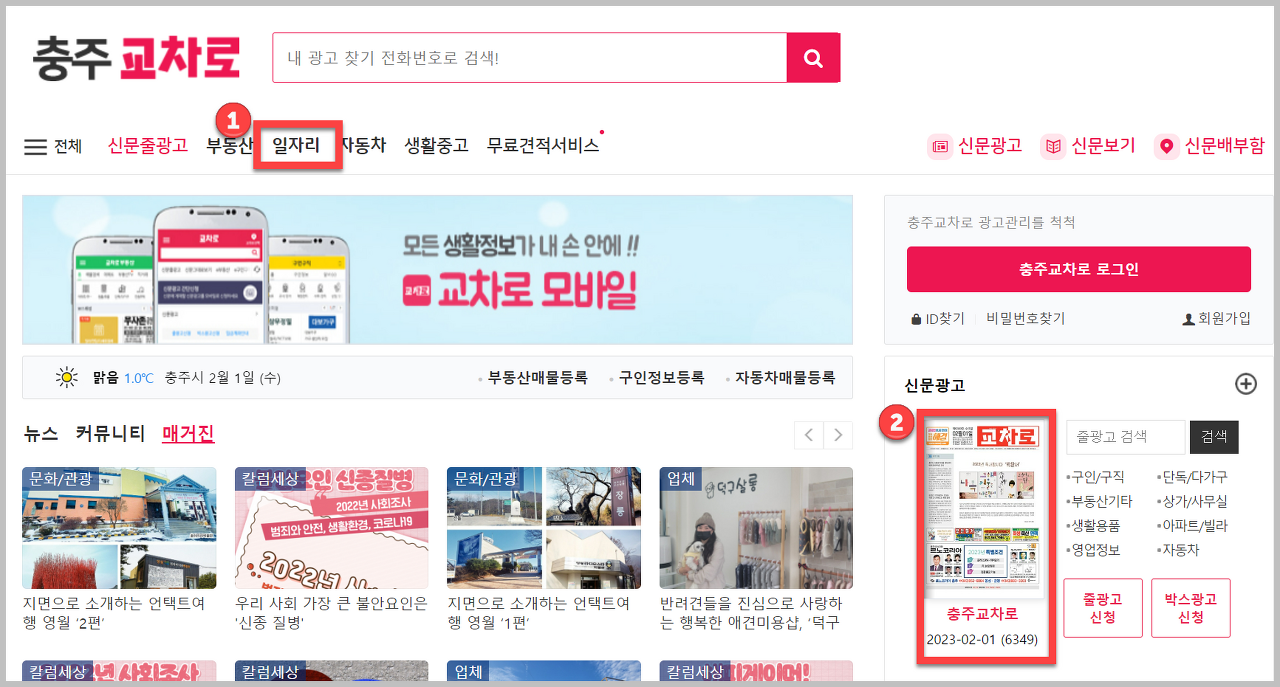Image resolution: width=1280 pixels, height=687 pixels.
Task: Open 신문배부함 location pin link
Action: coord(1209,146)
